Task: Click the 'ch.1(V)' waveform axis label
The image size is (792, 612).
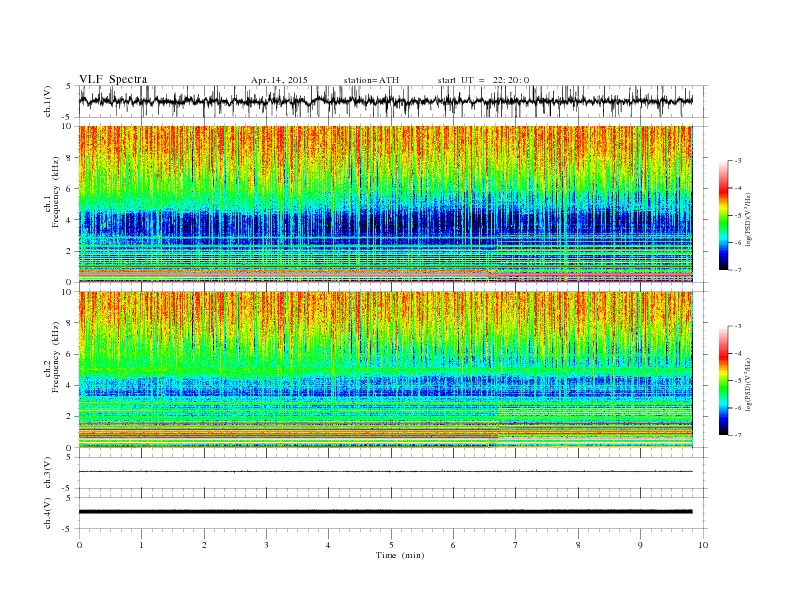Action: pyautogui.click(x=48, y=101)
